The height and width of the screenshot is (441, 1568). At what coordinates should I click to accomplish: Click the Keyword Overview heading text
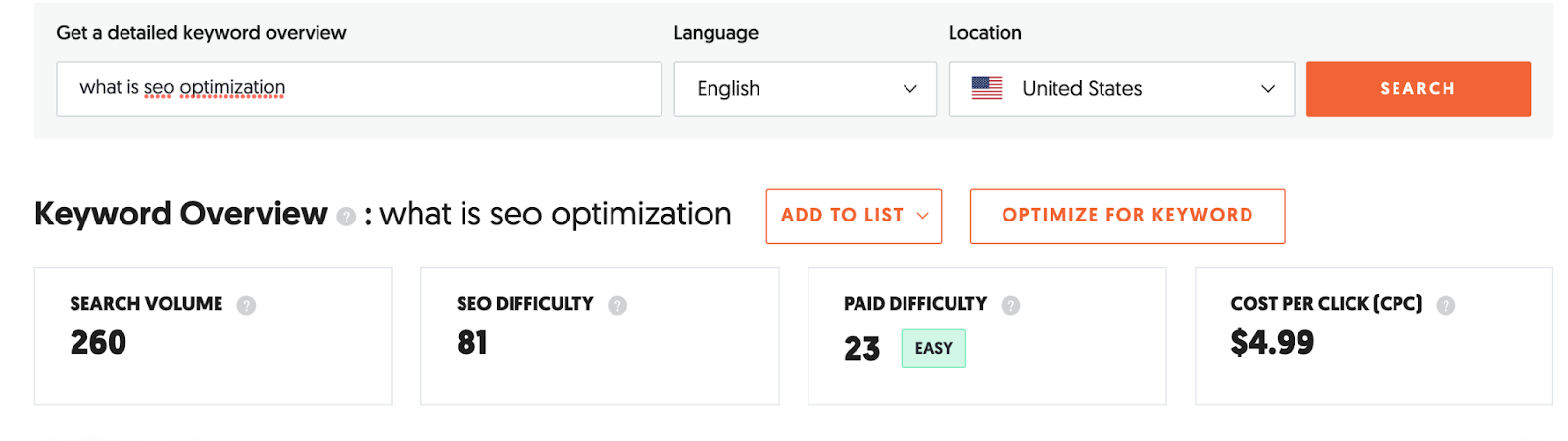coord(181,214)
